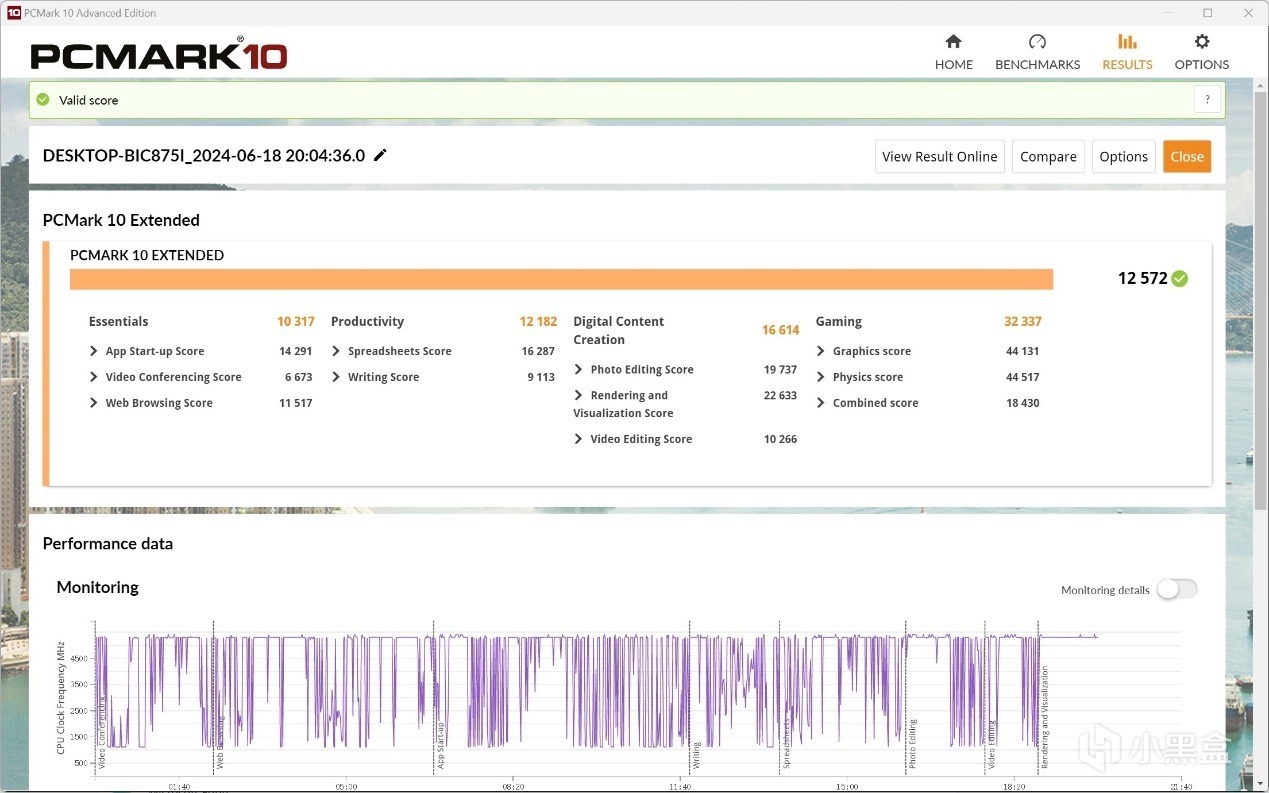Image resolution: width=1269 pixels, height=793 pixels.
Task: Click the Graphics score value 44 131
Action: pos(1023,351)
